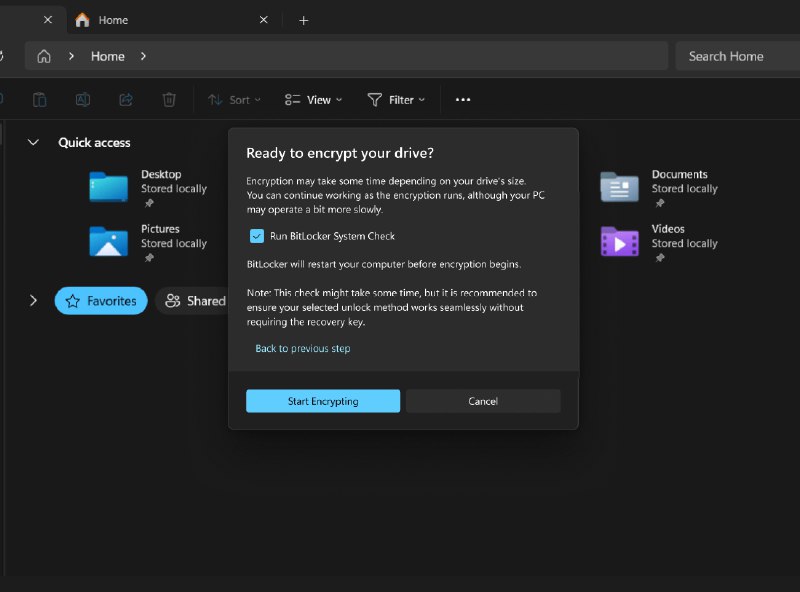Viewport: 800px width, 592px height.
Task: Expand the Favorites section chevron
Action: click(x=33, y=301)
